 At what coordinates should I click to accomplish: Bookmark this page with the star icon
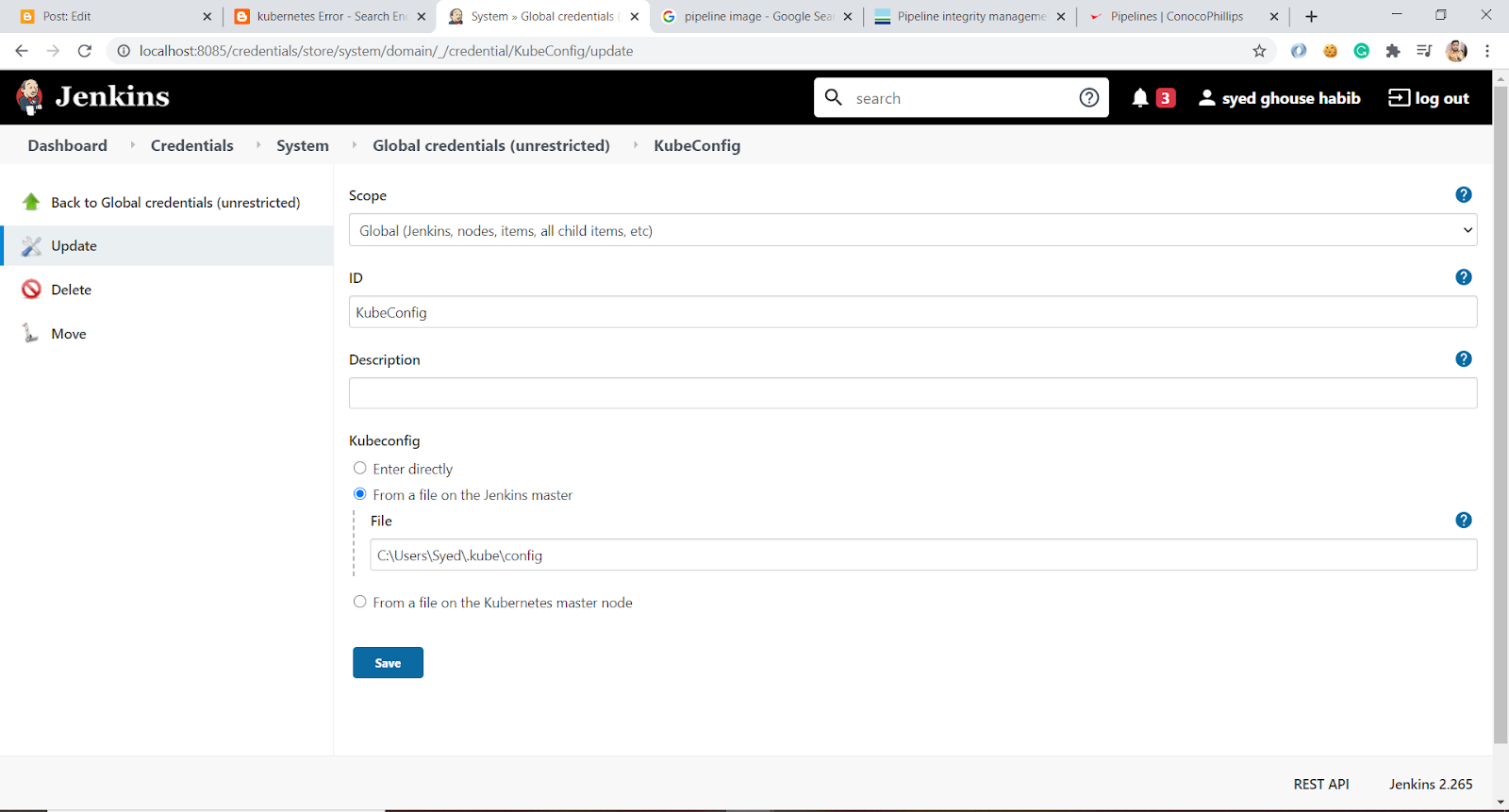point(1259,51)
